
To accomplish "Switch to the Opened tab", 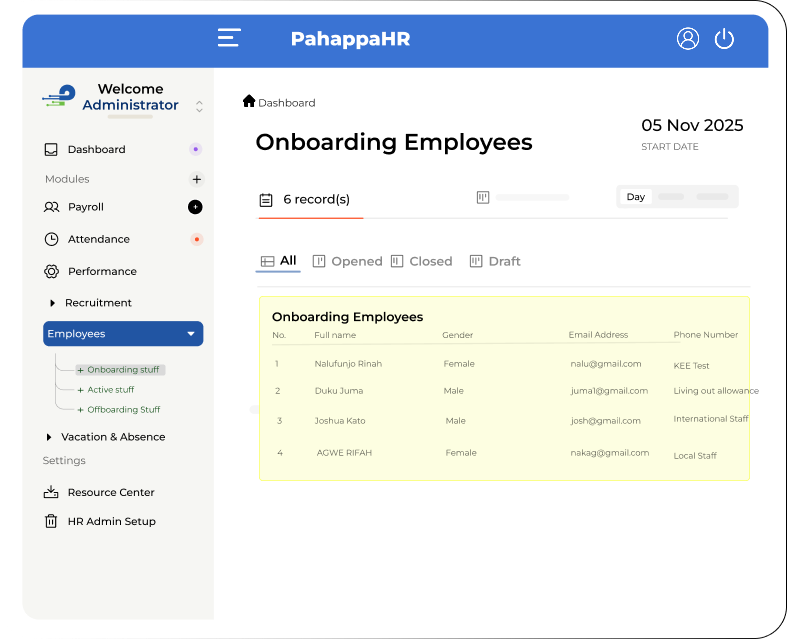I will click(347, 261).
